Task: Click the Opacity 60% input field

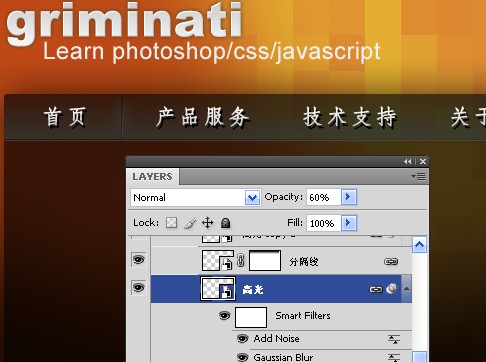Action: pyautogui.click(x=324, y=197)
